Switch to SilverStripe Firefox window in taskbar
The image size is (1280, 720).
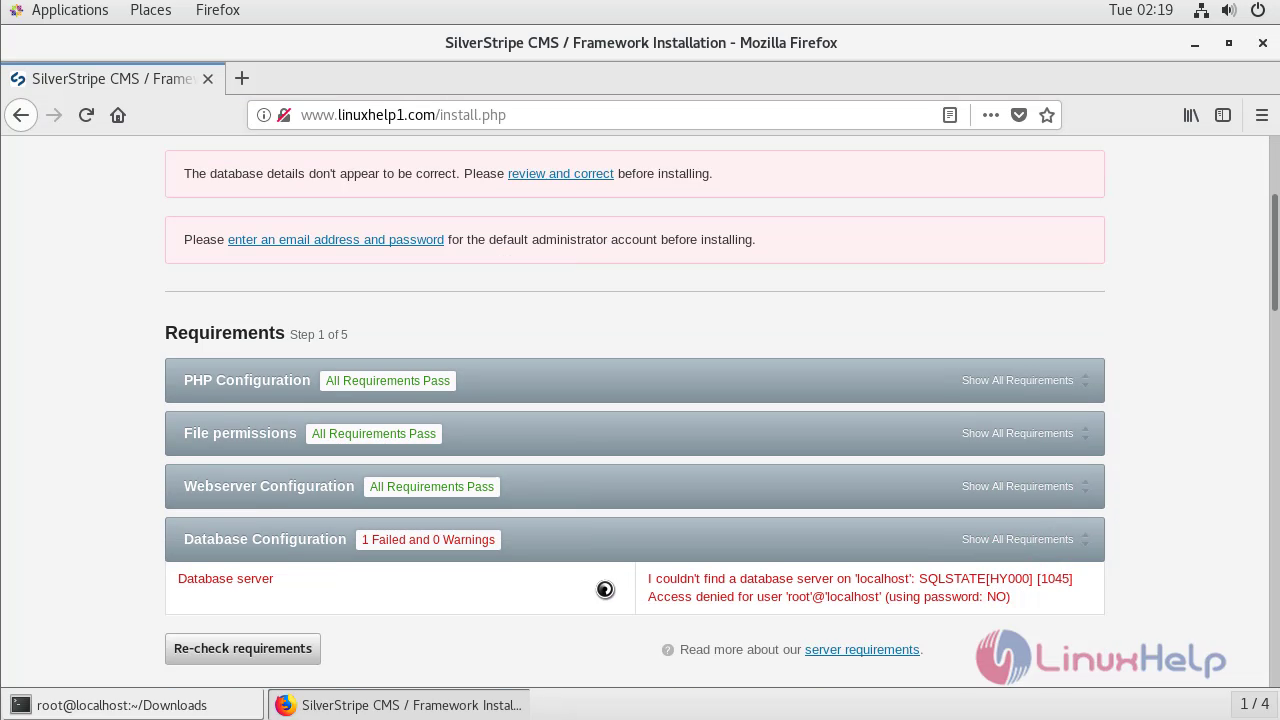coord(398,705)
